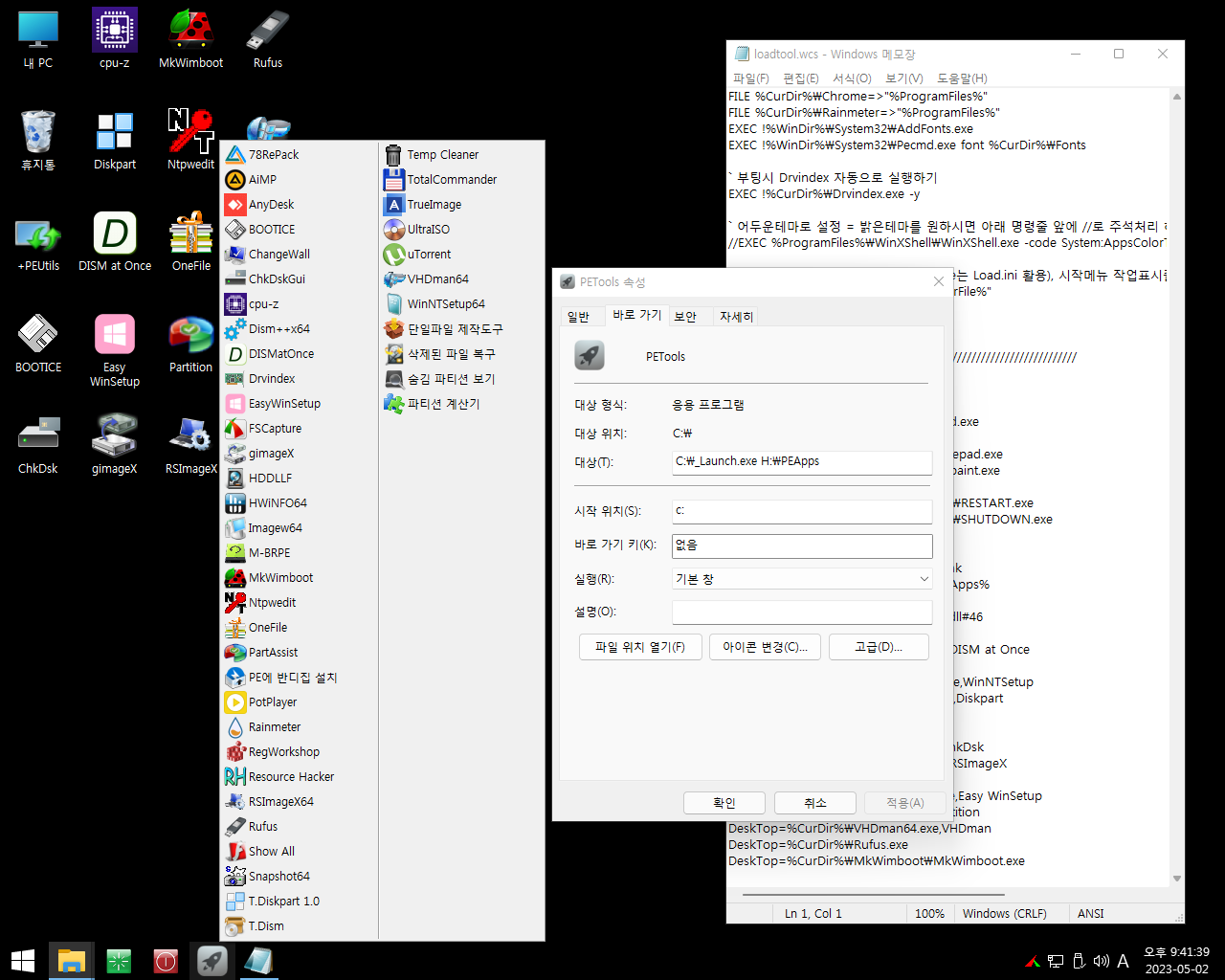Launch HWiNFO64 from the PETools menu

point(300,502)
